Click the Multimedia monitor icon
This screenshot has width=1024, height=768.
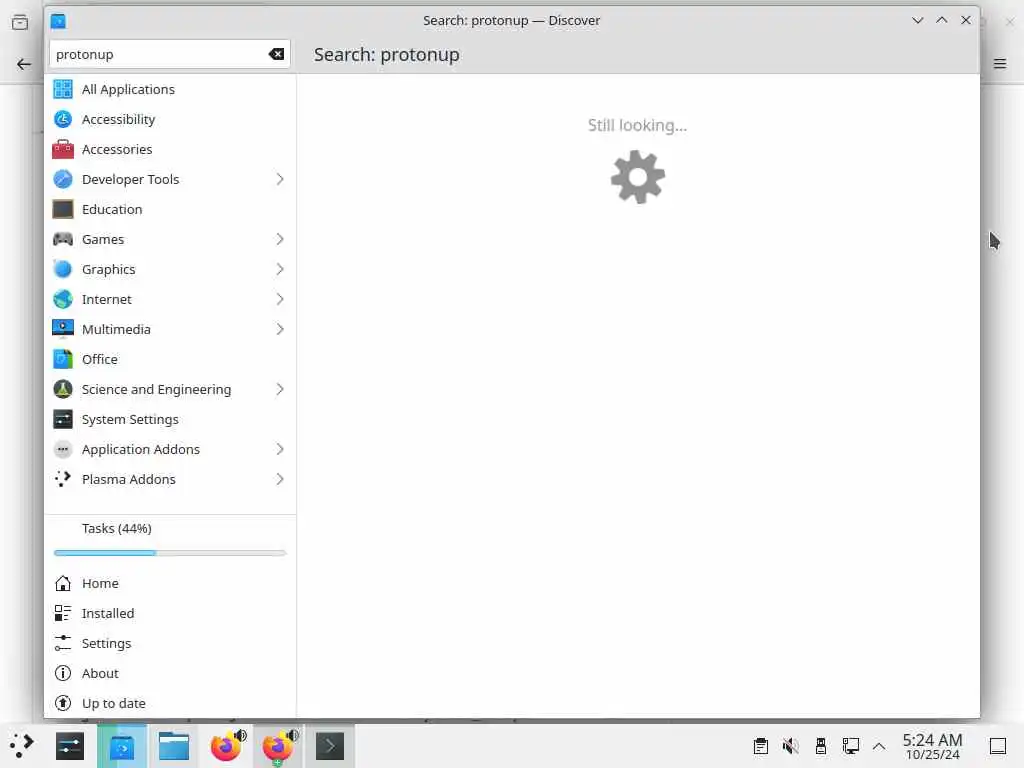tap(63, 330)
